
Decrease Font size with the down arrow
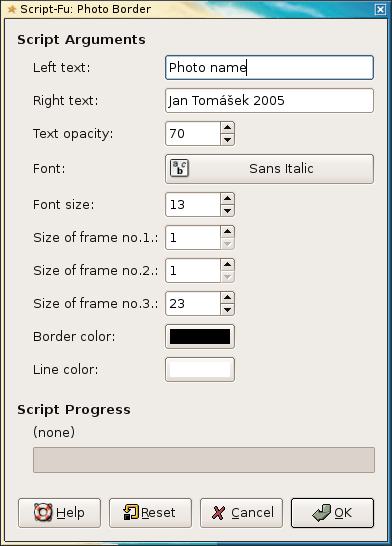(x=227, y=211)
